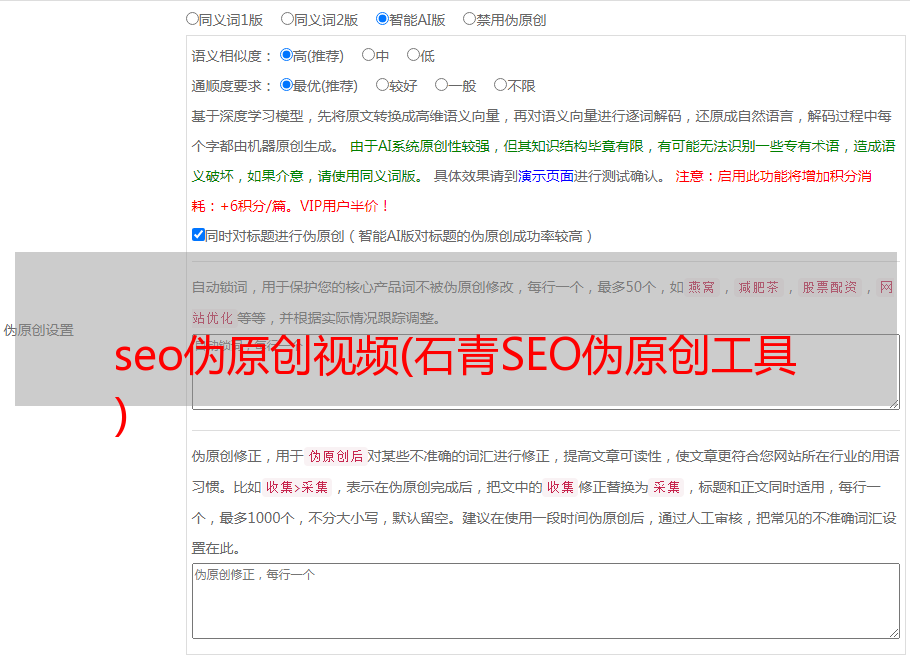The height and width of the screenshot is (658, 911).
Task: Set 语义相似度 to 高(推荐)
Action: click(x=286, y=55)
